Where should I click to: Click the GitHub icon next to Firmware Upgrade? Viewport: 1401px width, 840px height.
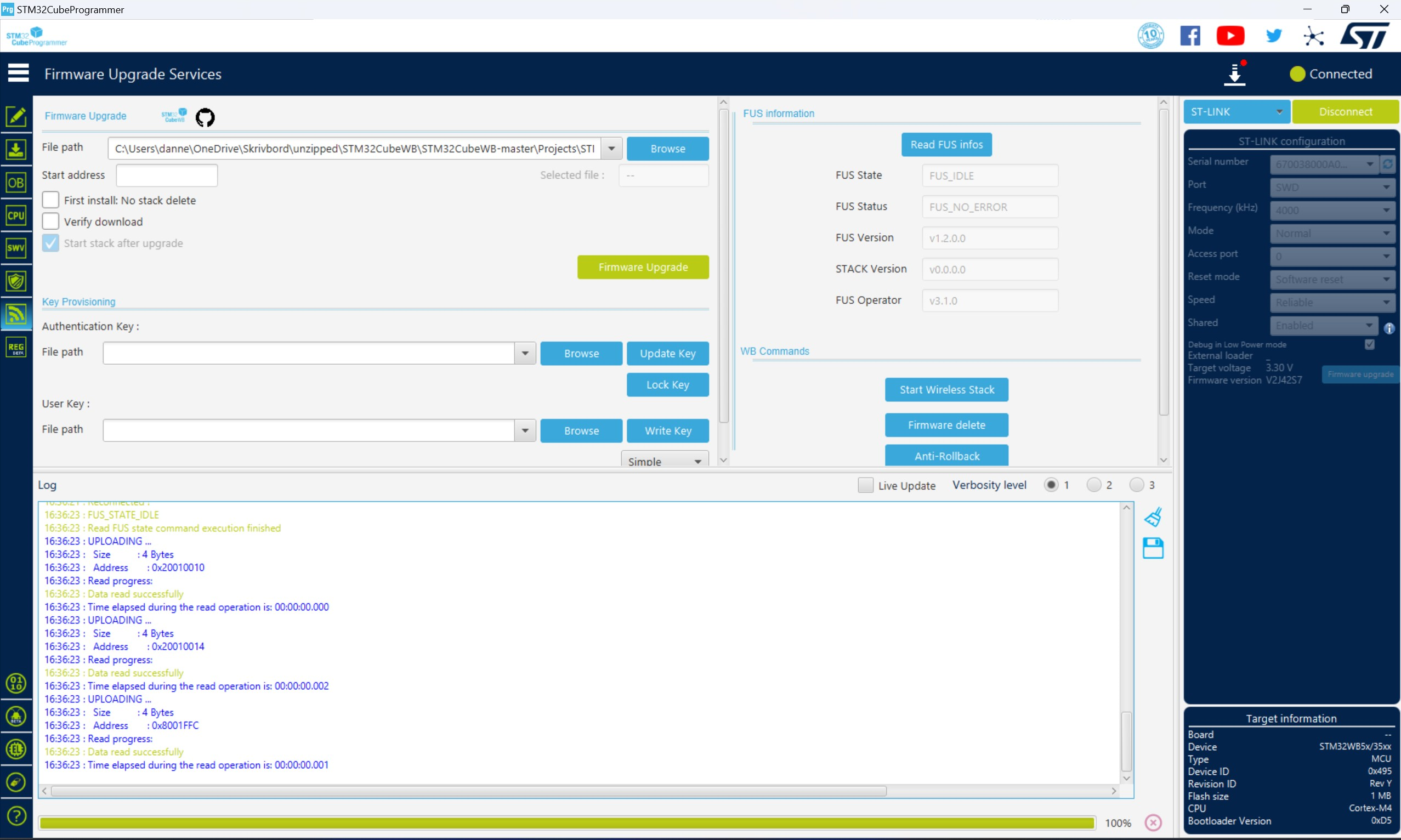coord(205,117)
